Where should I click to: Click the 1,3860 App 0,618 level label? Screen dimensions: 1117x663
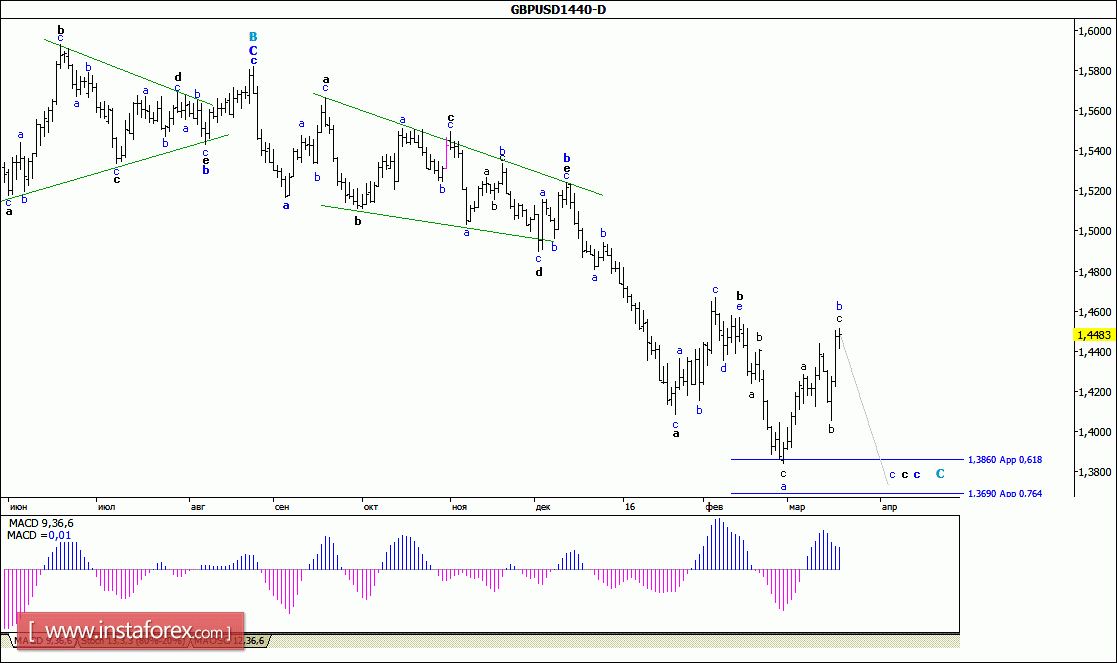1004,460
